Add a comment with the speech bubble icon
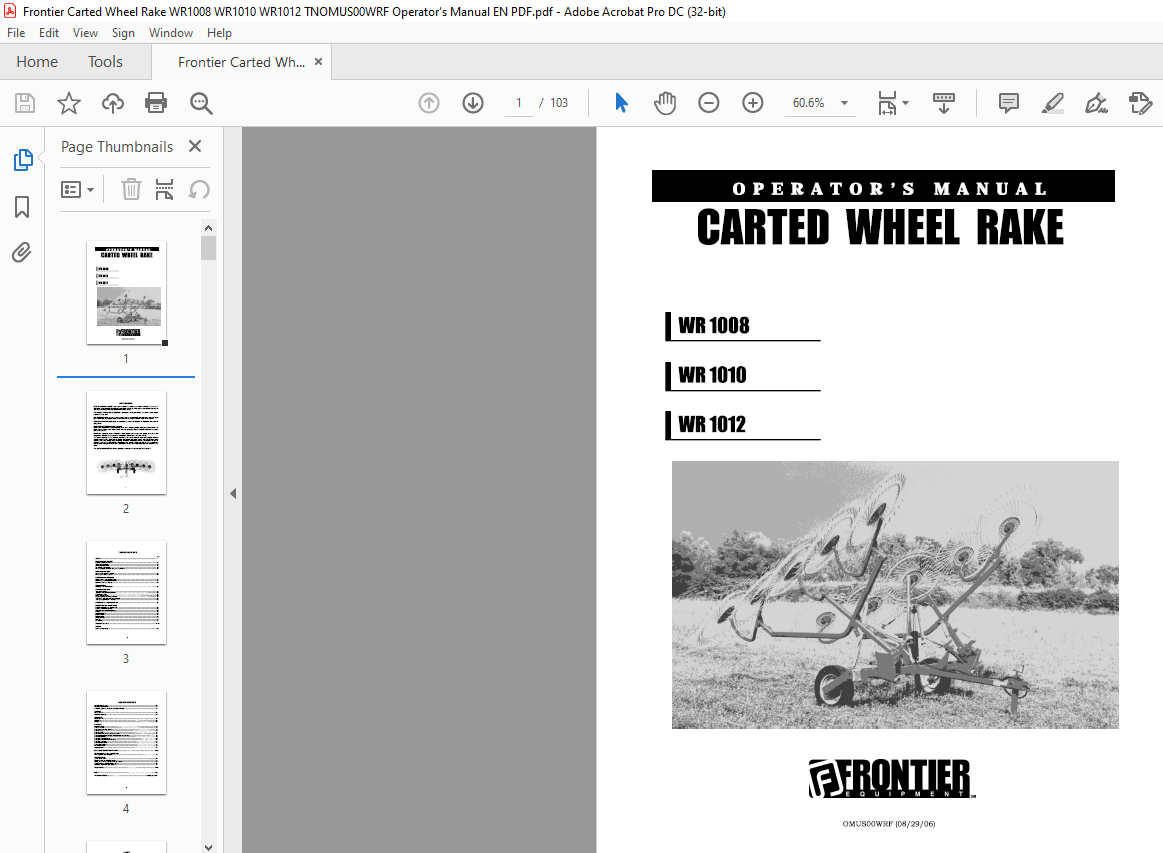Viewport: 1163px width, 853px height. 1009,103
